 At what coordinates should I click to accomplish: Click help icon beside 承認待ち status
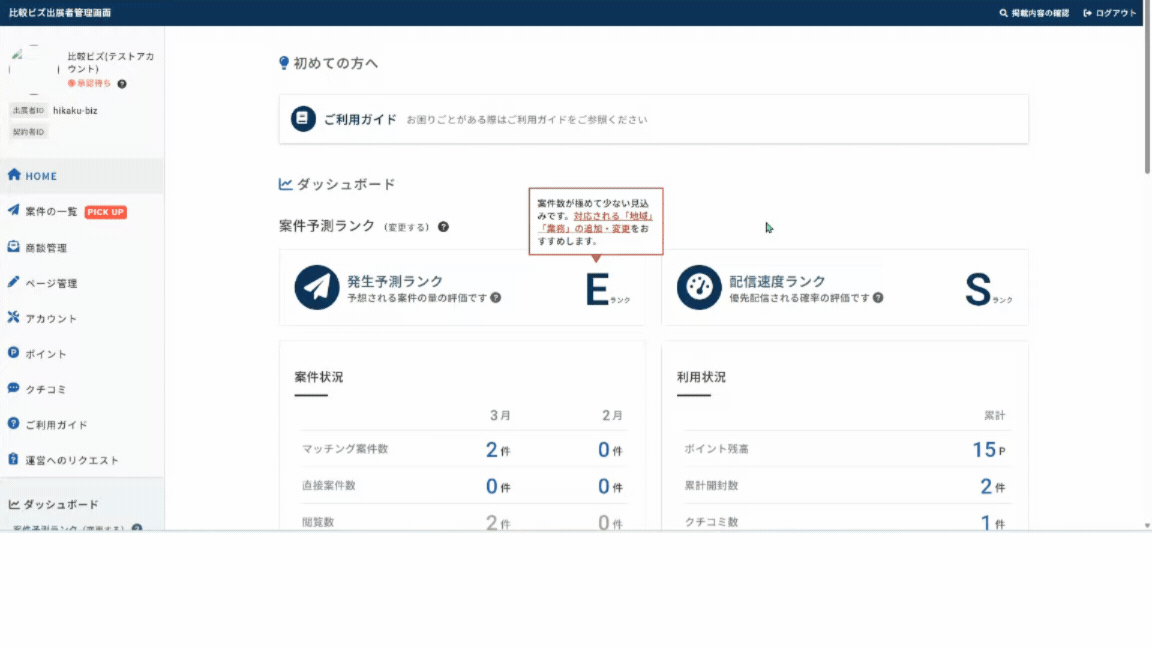[122, 84]
